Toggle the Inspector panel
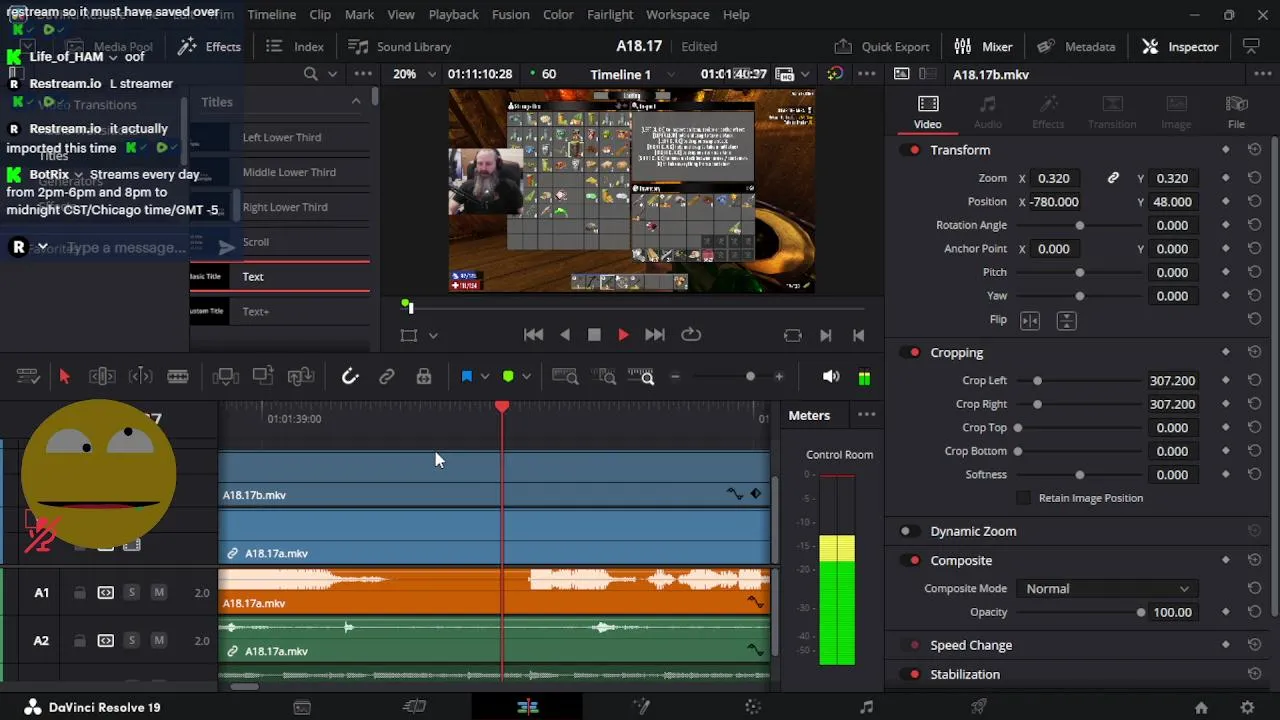This screenshot has width=1280, height=720. [x=1180, y=46]
